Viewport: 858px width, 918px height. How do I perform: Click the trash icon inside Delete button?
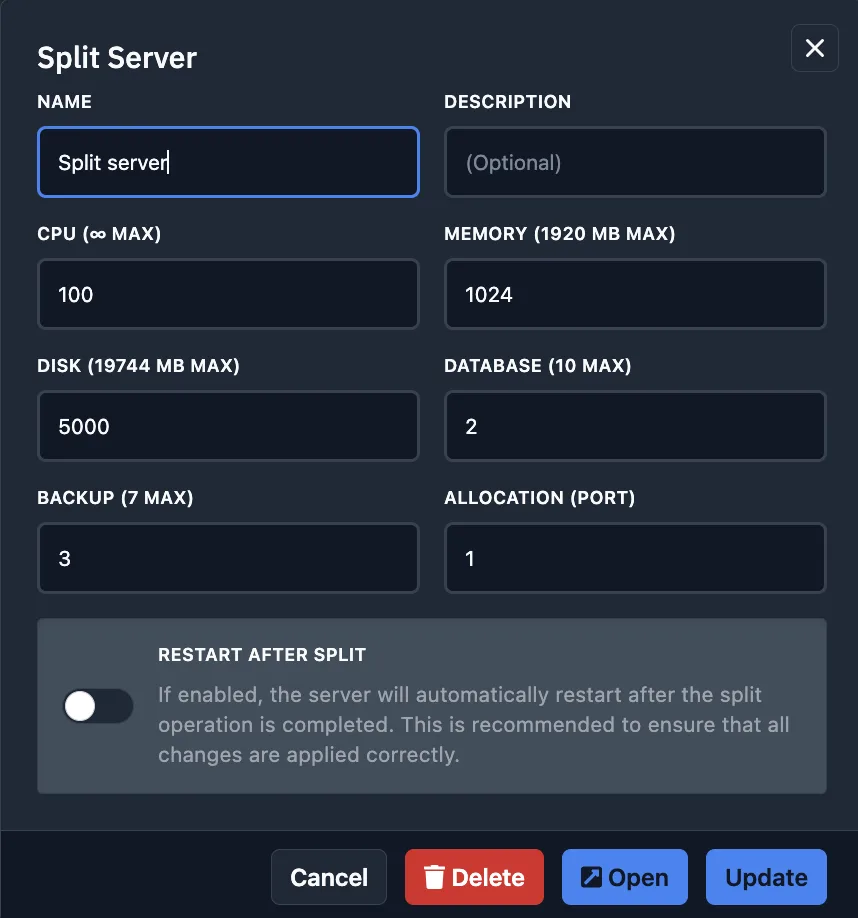[x=434, y=877]
